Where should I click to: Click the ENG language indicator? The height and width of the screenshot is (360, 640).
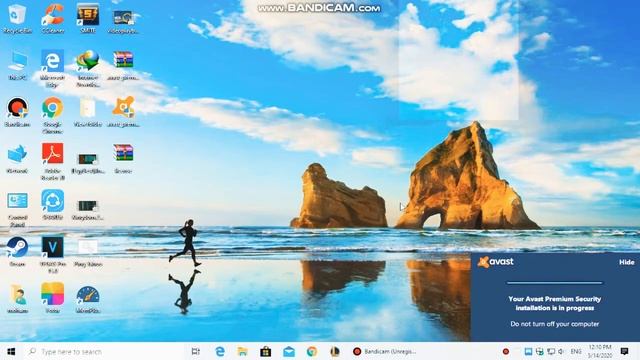(x=576, y=351)
